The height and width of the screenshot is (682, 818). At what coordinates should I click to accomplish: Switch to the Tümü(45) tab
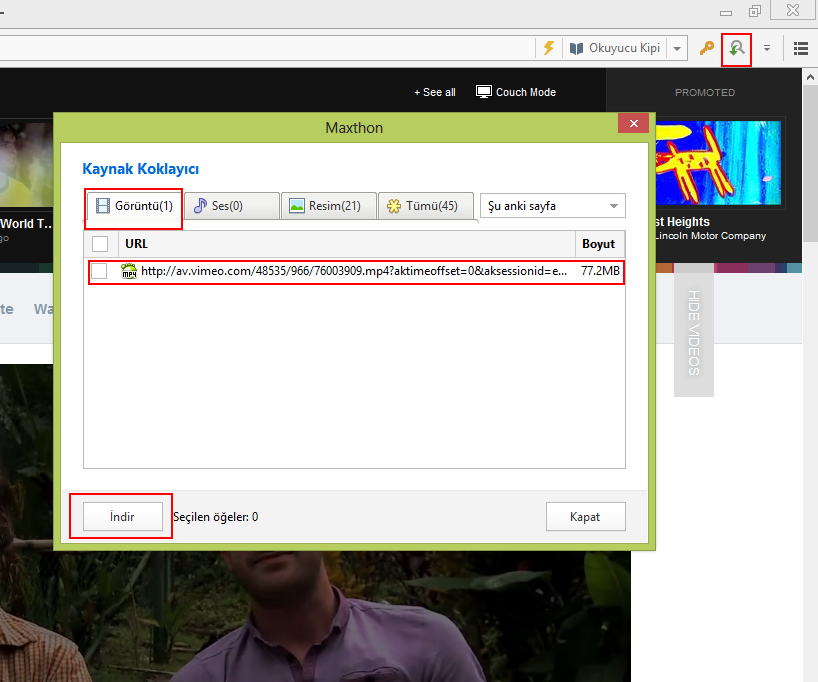pyautogui.click(x=426, y=206)
